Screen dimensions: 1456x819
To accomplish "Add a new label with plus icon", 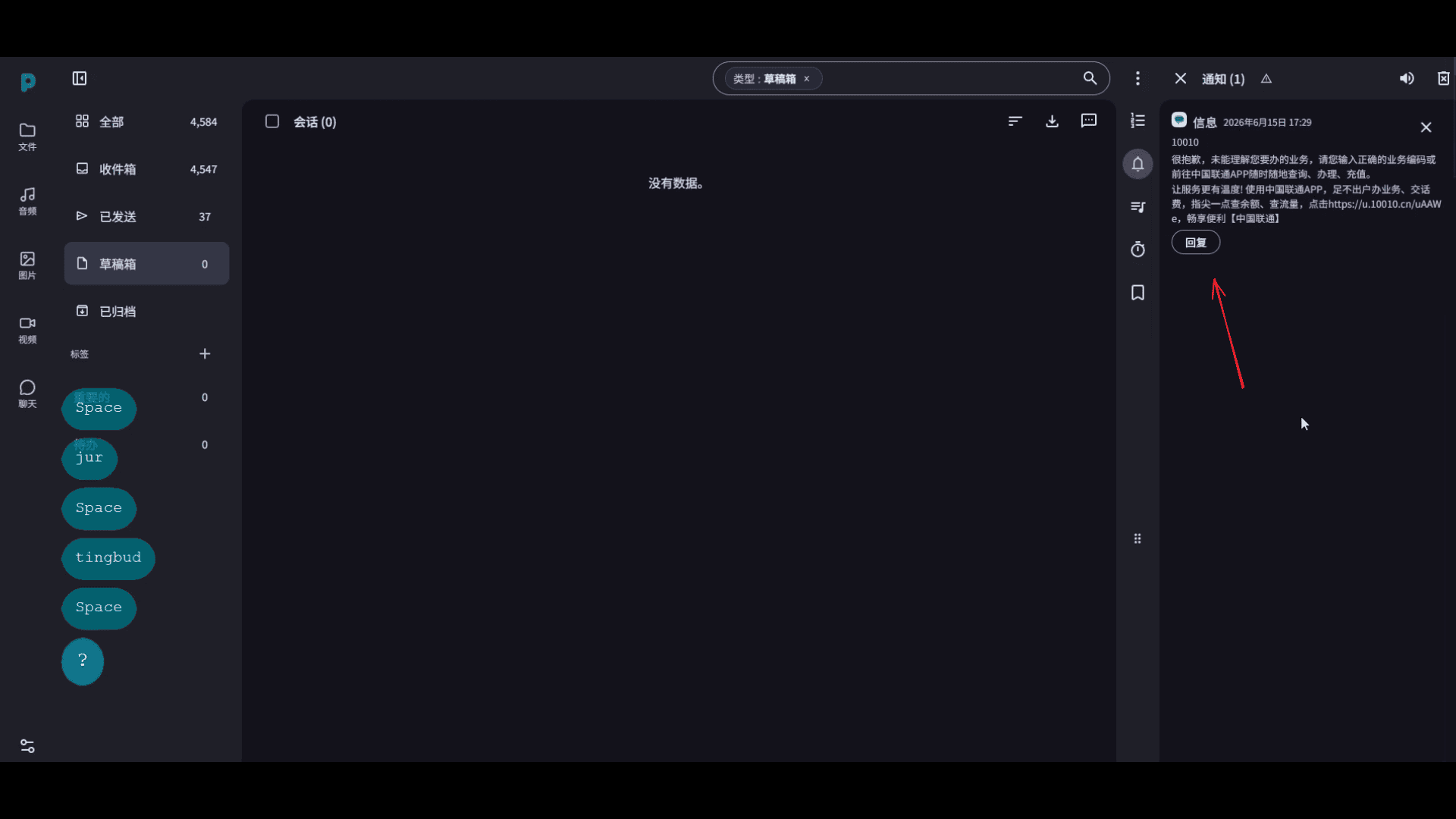I will pyautogui.click(x=205, y=354).
